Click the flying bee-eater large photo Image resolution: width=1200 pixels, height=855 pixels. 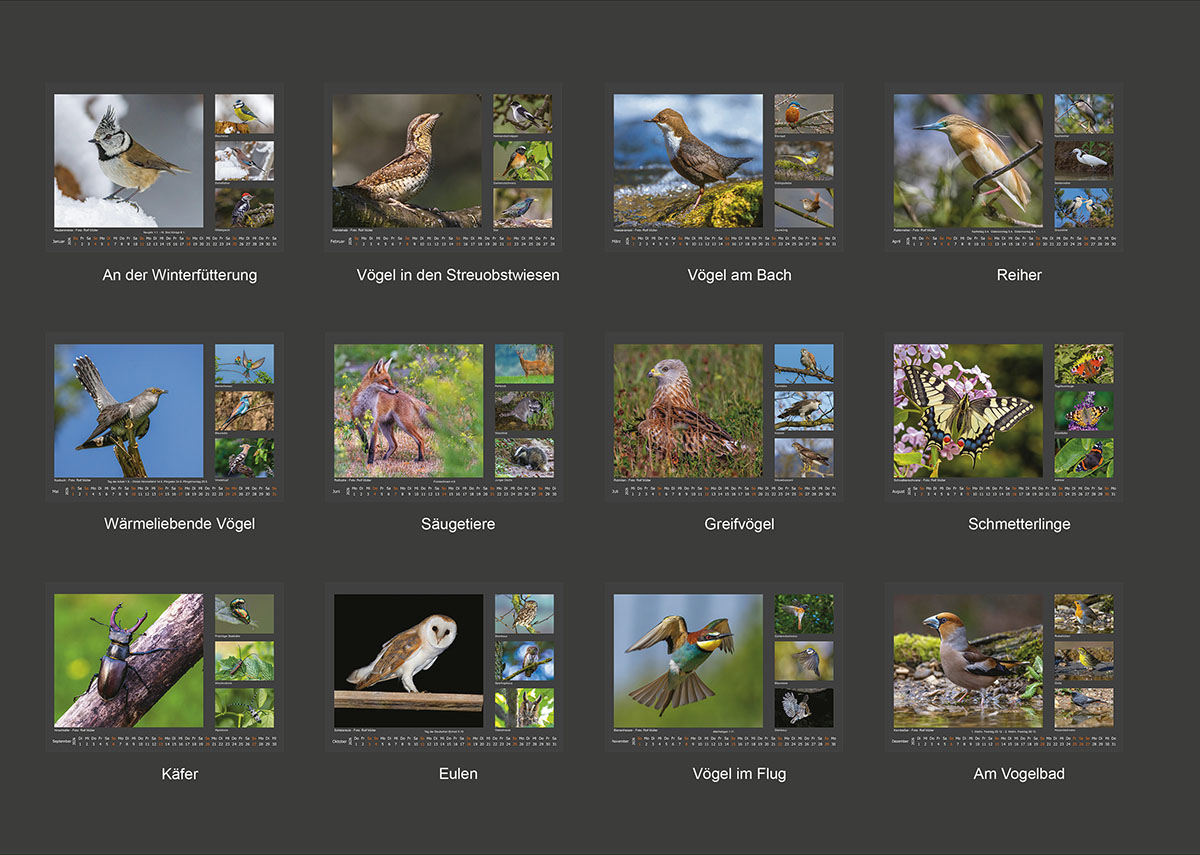[x=688, y=660]
